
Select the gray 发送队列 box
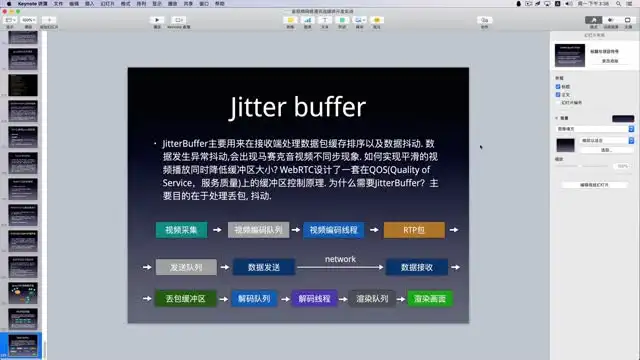click(186, 267)
